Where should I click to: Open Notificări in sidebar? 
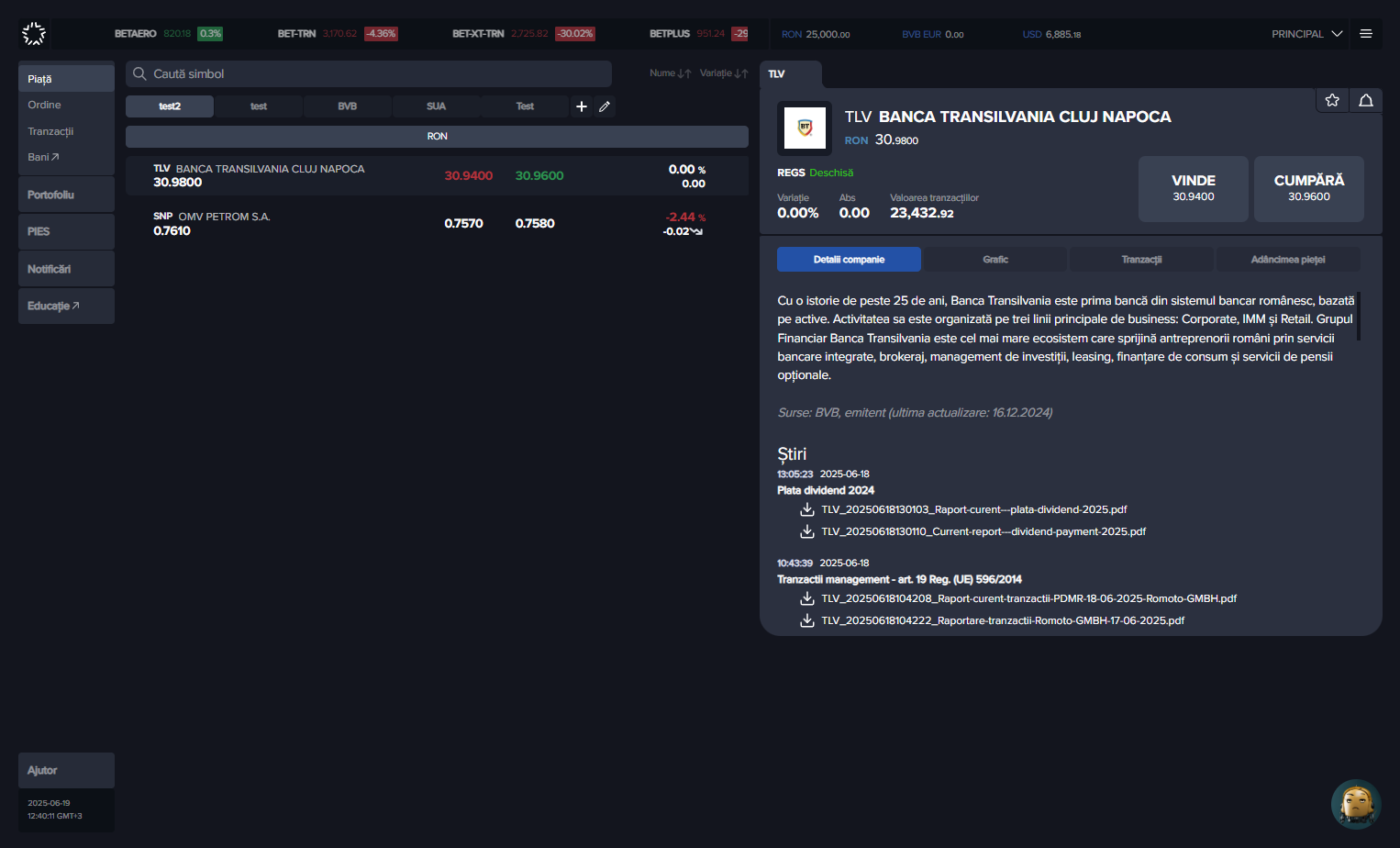pyautogui.click(x=66, y=269)
